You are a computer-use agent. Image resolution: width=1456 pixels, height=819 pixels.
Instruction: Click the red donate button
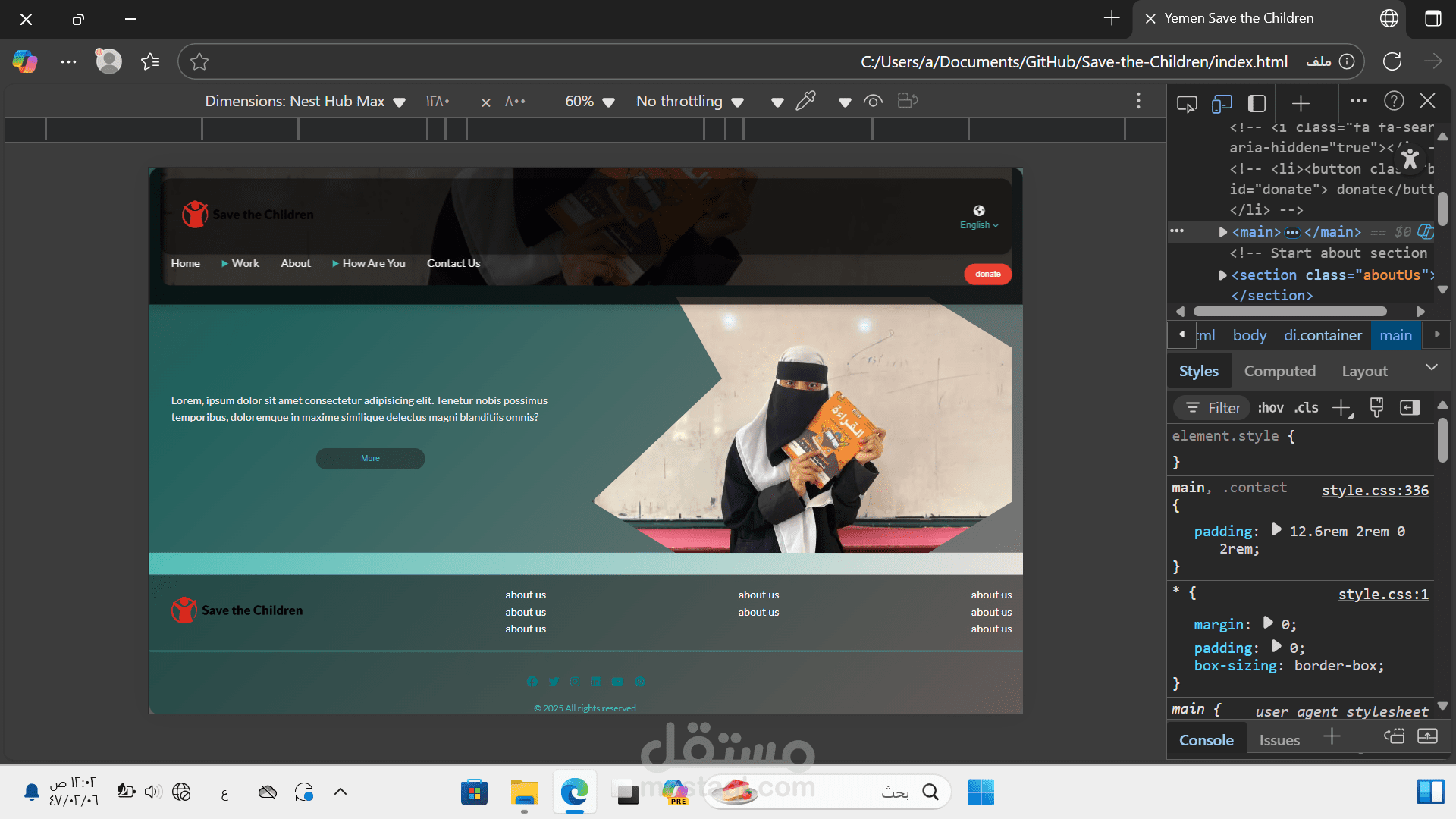point(987,274)
